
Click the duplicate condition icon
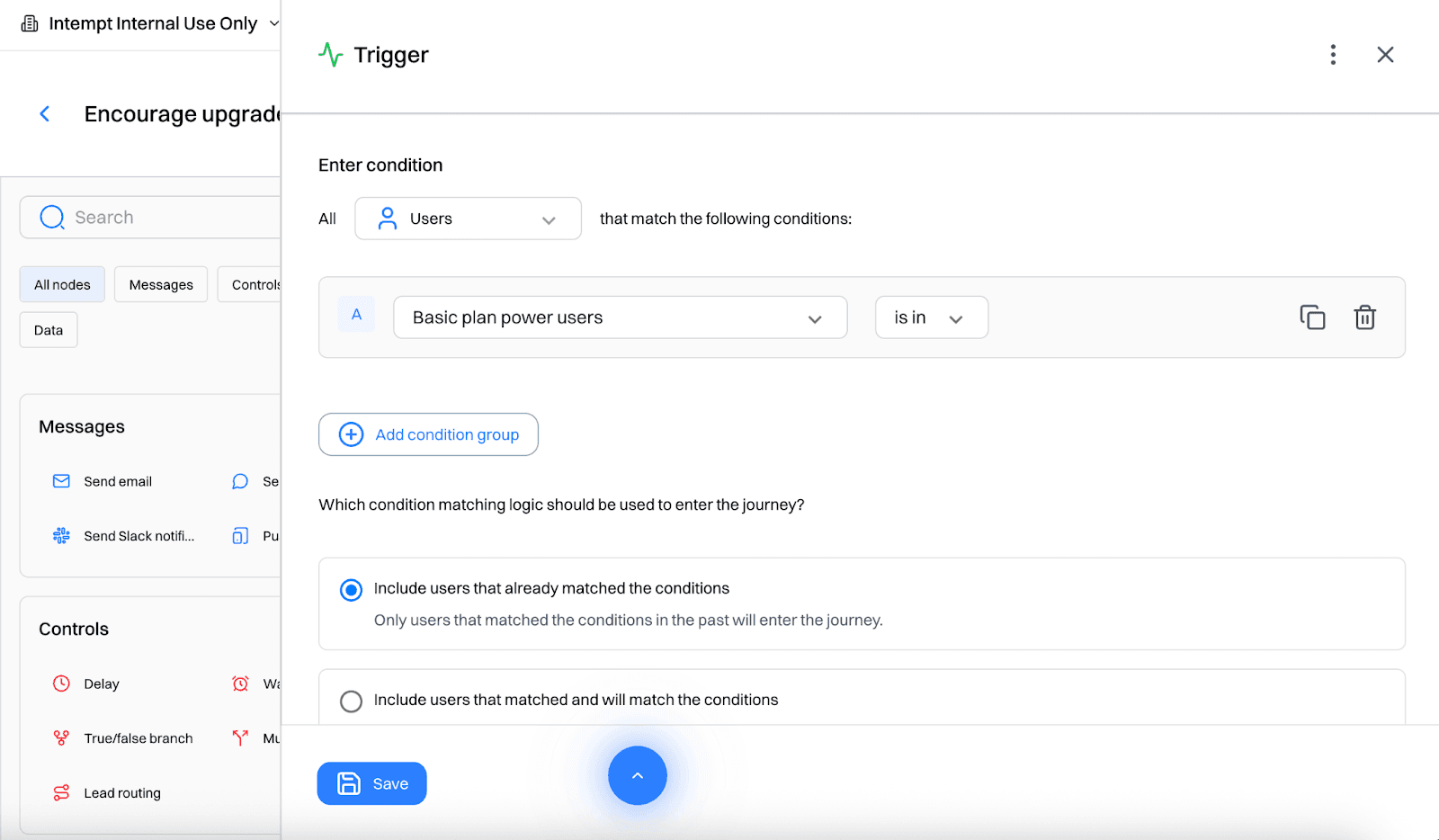click(1312, 317)
